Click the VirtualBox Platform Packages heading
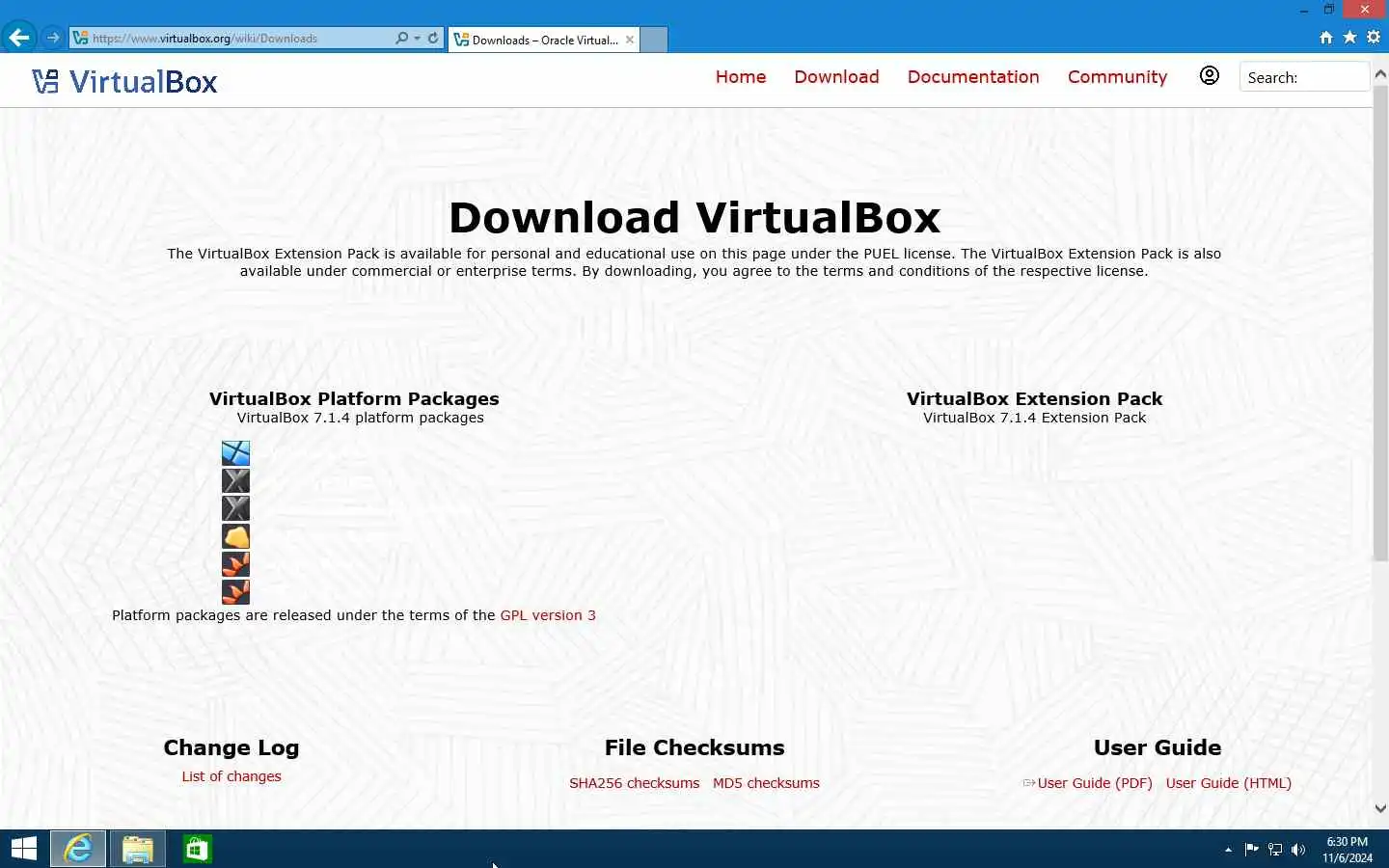Image resolution: width=1389 pixels, height=868 pixels. 354,398
